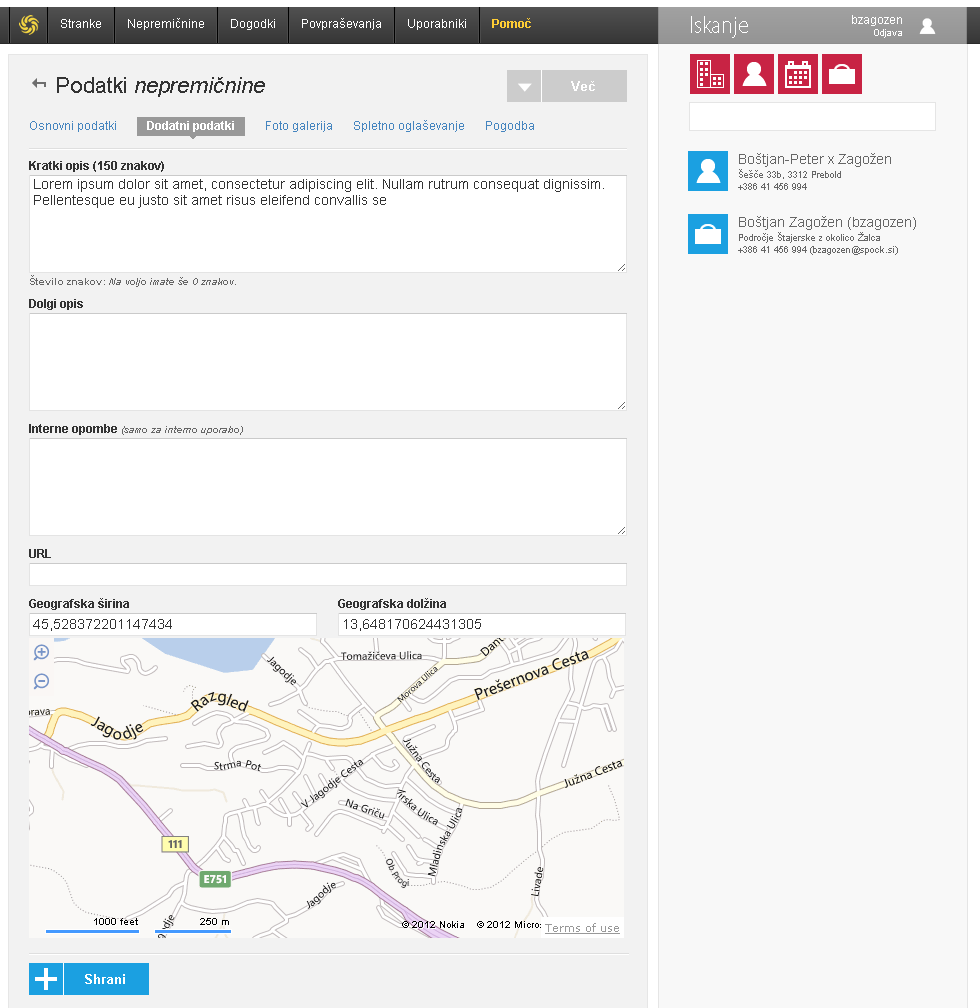Select the red briefcase search icon
Screen dimensions: 980x1008
pos(842,75)
